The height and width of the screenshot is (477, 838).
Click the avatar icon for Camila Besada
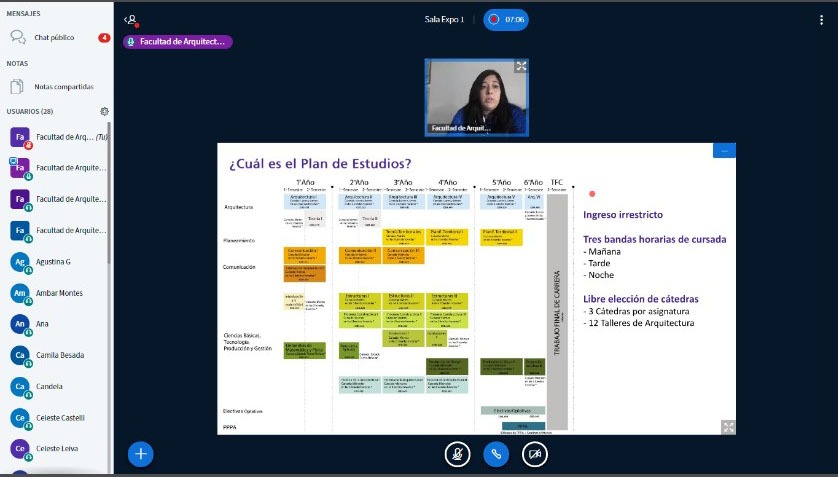(x=19, y=355)
